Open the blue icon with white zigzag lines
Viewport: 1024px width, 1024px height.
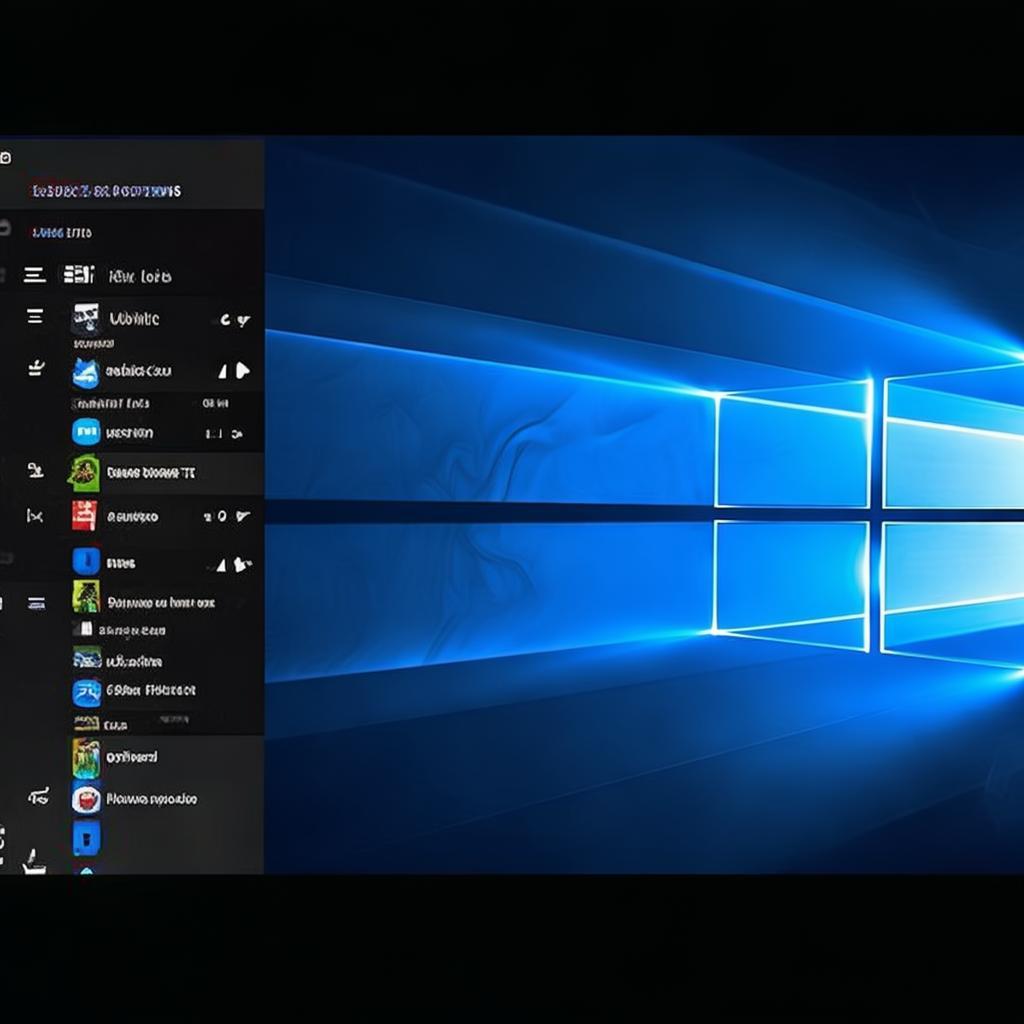[x=86, y=693]
